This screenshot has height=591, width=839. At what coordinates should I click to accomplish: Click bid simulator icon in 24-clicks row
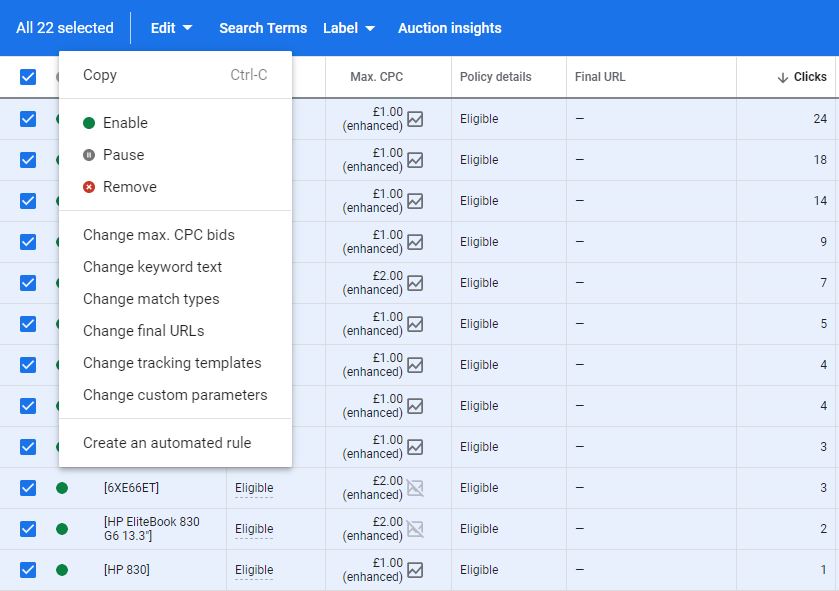pos(415,119)
